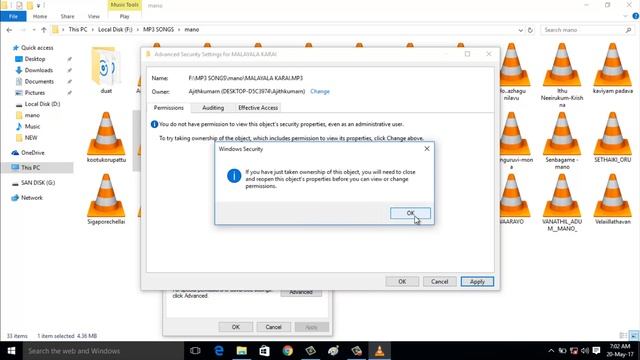
Task: Open the Windows Start menu
Action: click(x=11, y=351)
